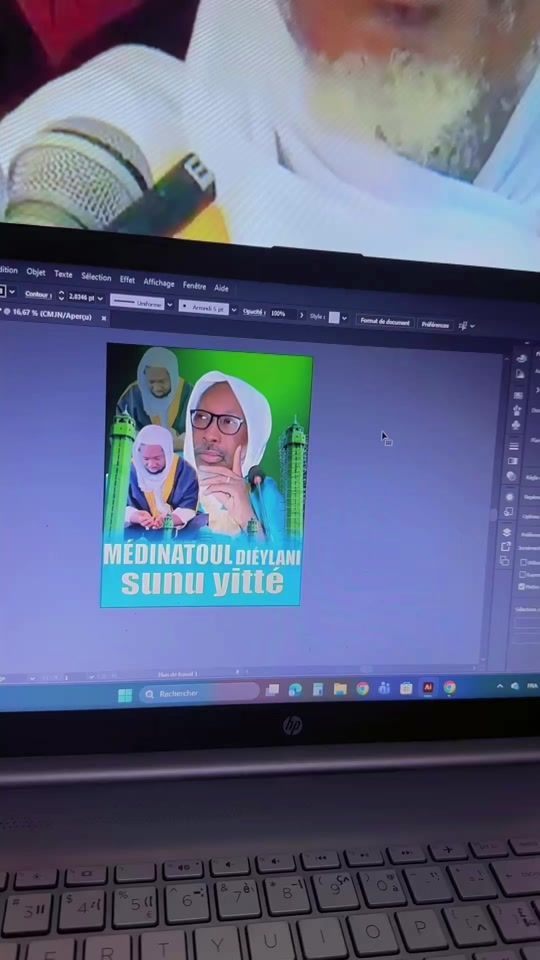Open the stroke panel lines icon
540x960 pixels.
pos(514,446)
